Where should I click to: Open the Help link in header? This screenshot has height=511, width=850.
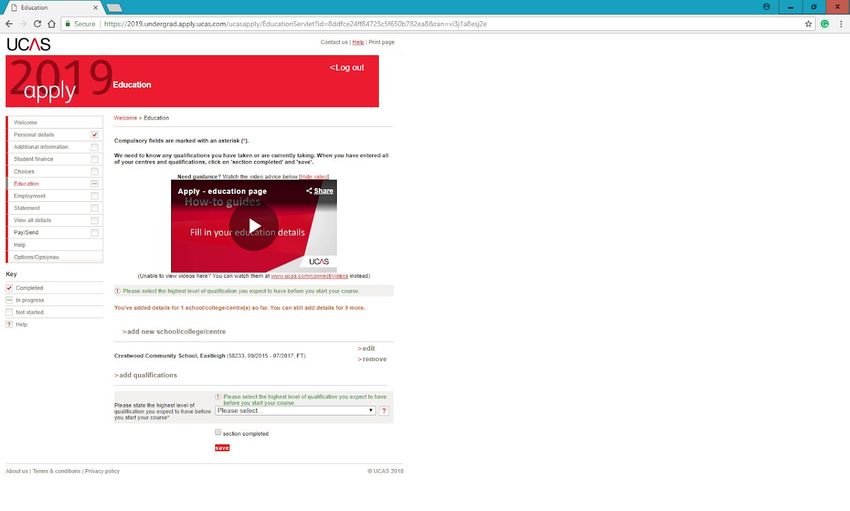358,42
